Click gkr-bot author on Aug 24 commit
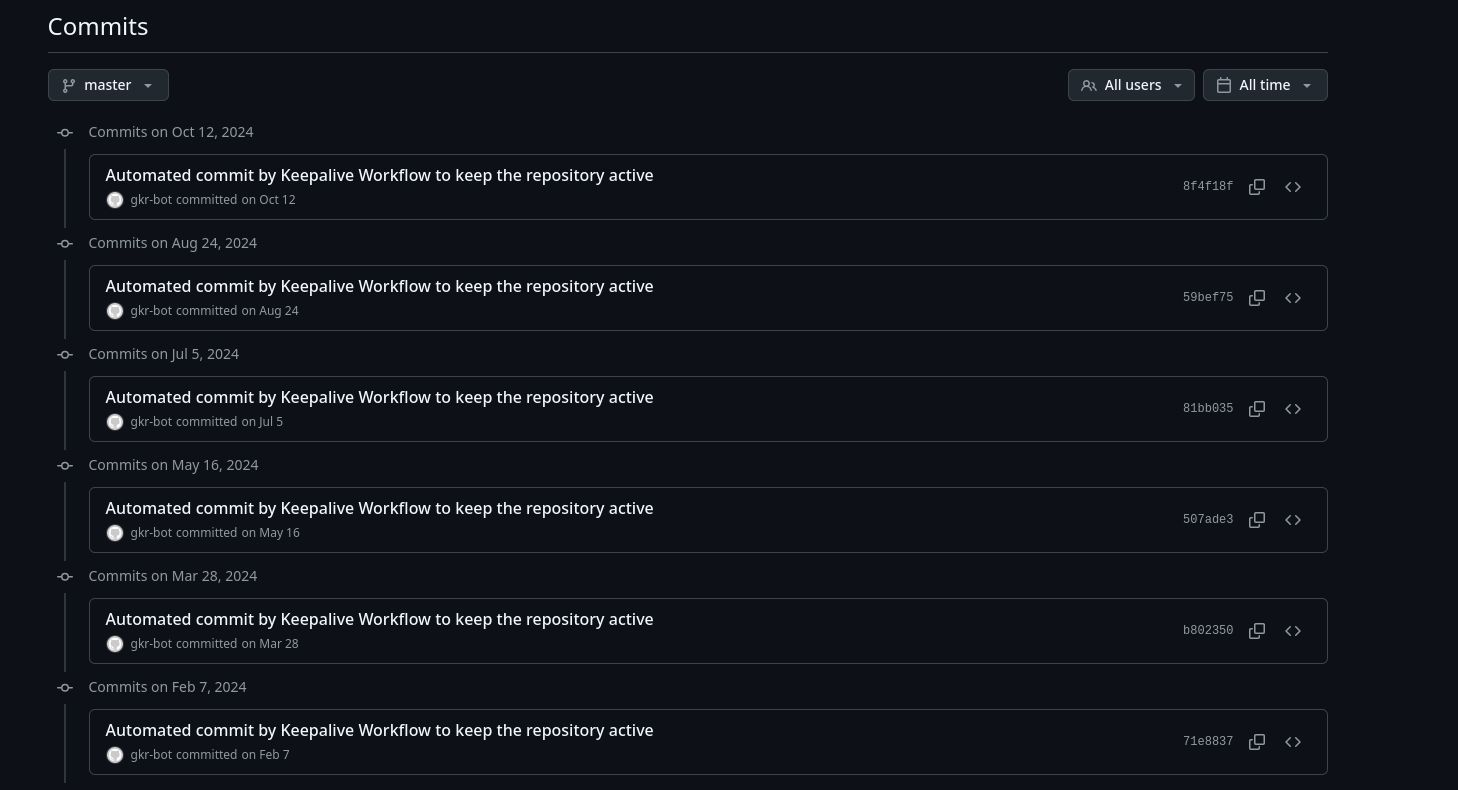Screen dimensions: 1458x790 click(151, 311)
